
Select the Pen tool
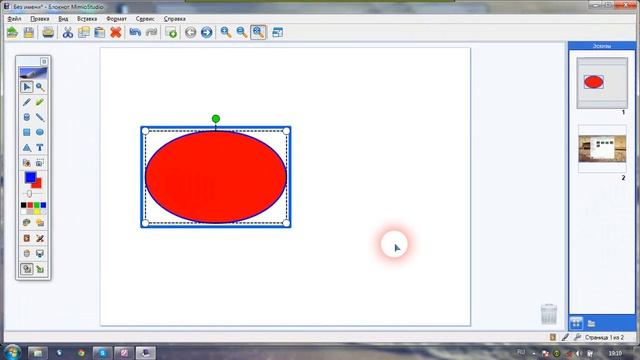coord(27,102)
